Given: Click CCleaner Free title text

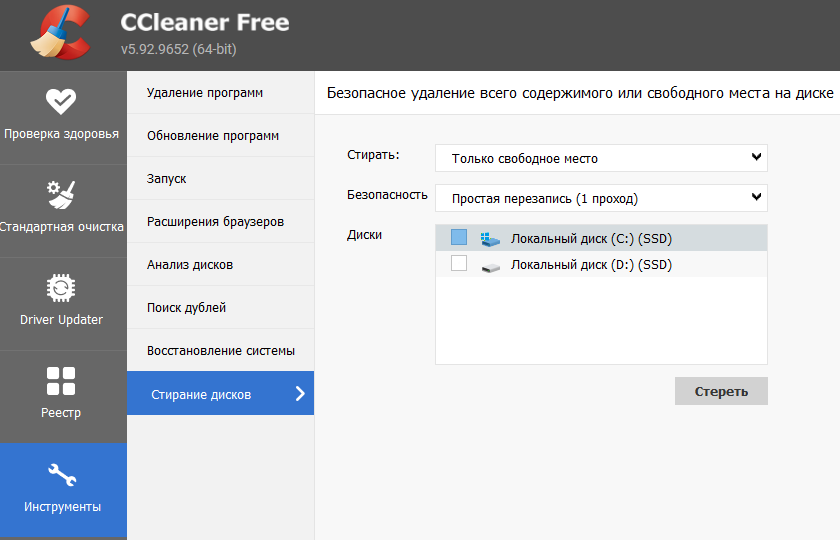Looking at the screenshot, I should click(x=205, y=22).
